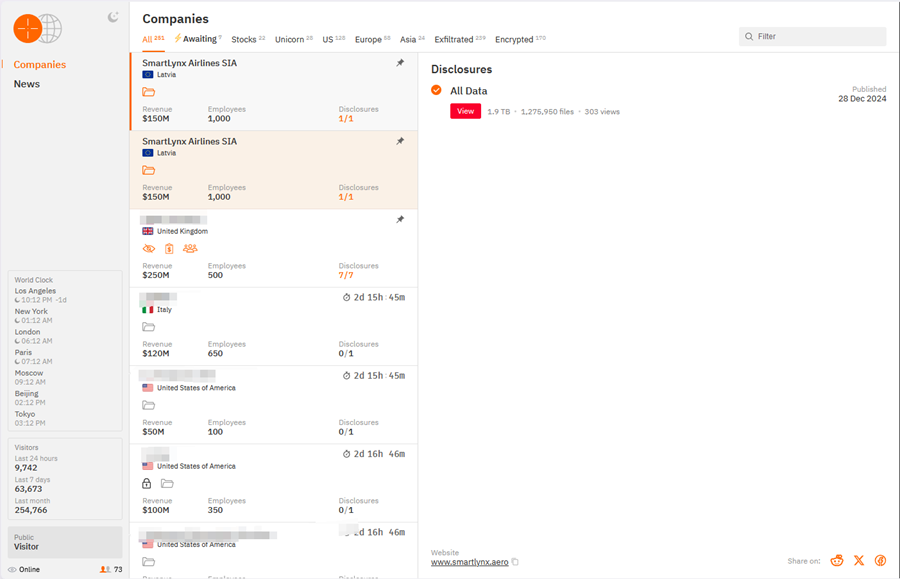Screen dimensions: 900x579
Task: Click Tokyo in the World Clock
Action: pos(25,414)
